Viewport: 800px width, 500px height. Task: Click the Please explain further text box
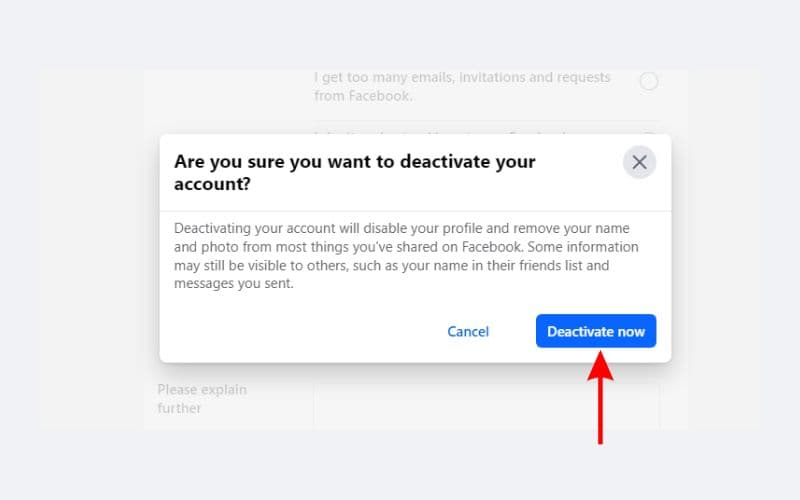click(486, 408)
